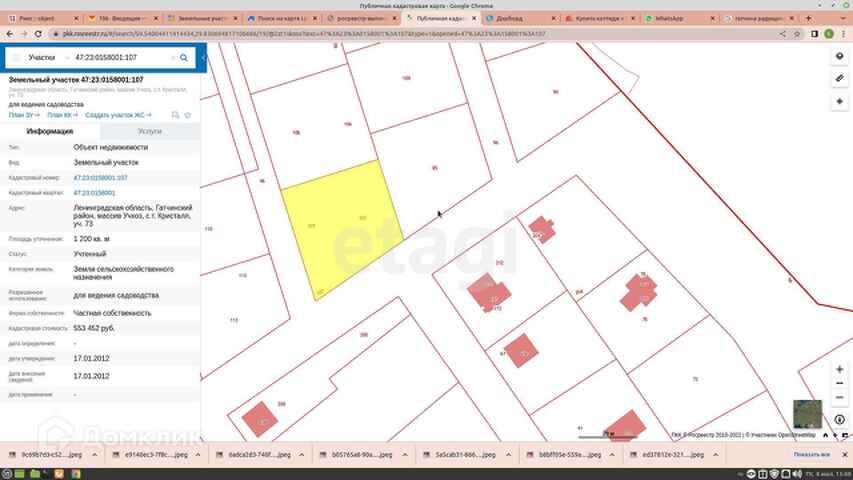Bookmark this page with the star icon
853x480 pixels.
point(797,34)
